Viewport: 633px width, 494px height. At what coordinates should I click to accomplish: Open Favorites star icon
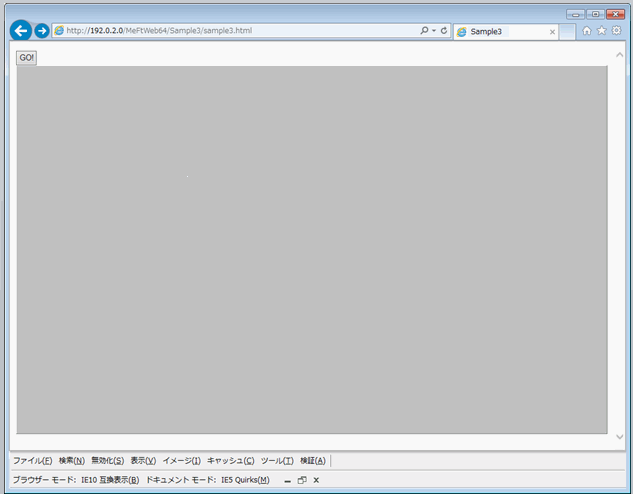[x=602, y=30]
